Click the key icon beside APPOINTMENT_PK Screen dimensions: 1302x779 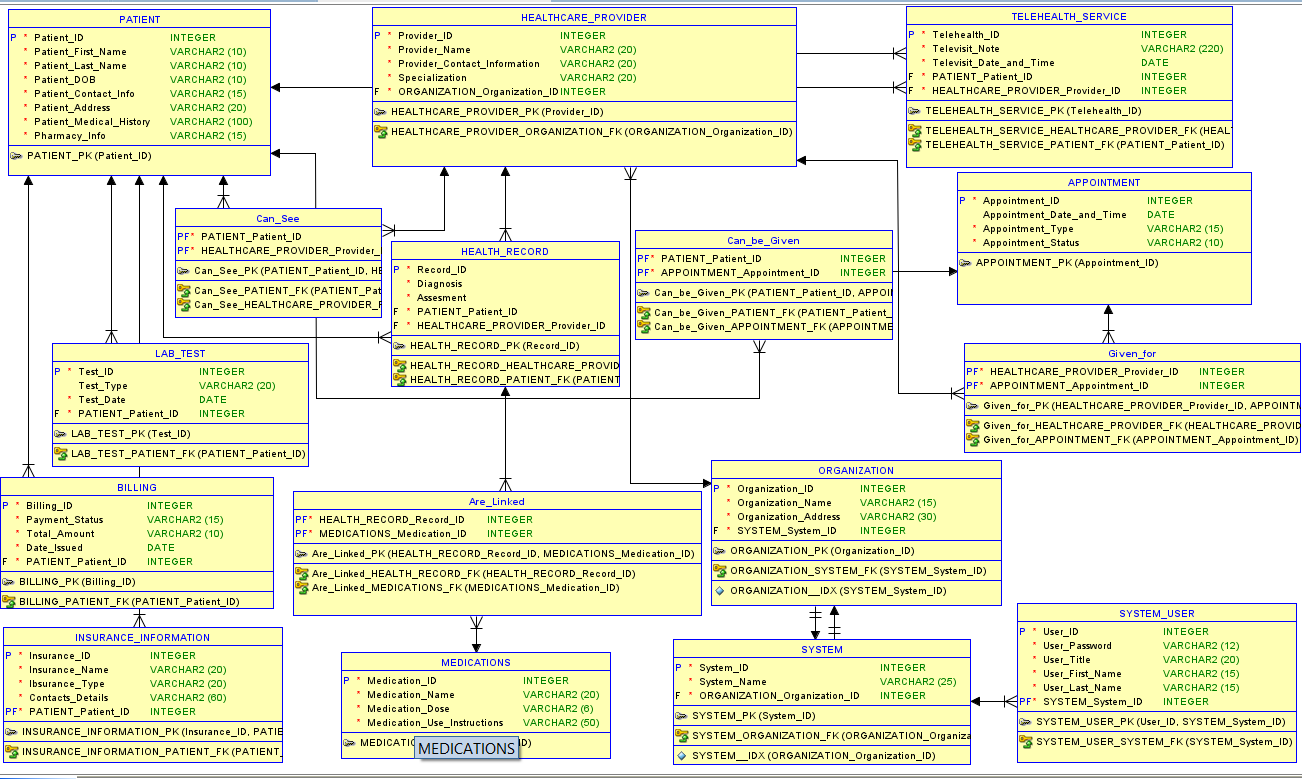[x=966, y=263]
